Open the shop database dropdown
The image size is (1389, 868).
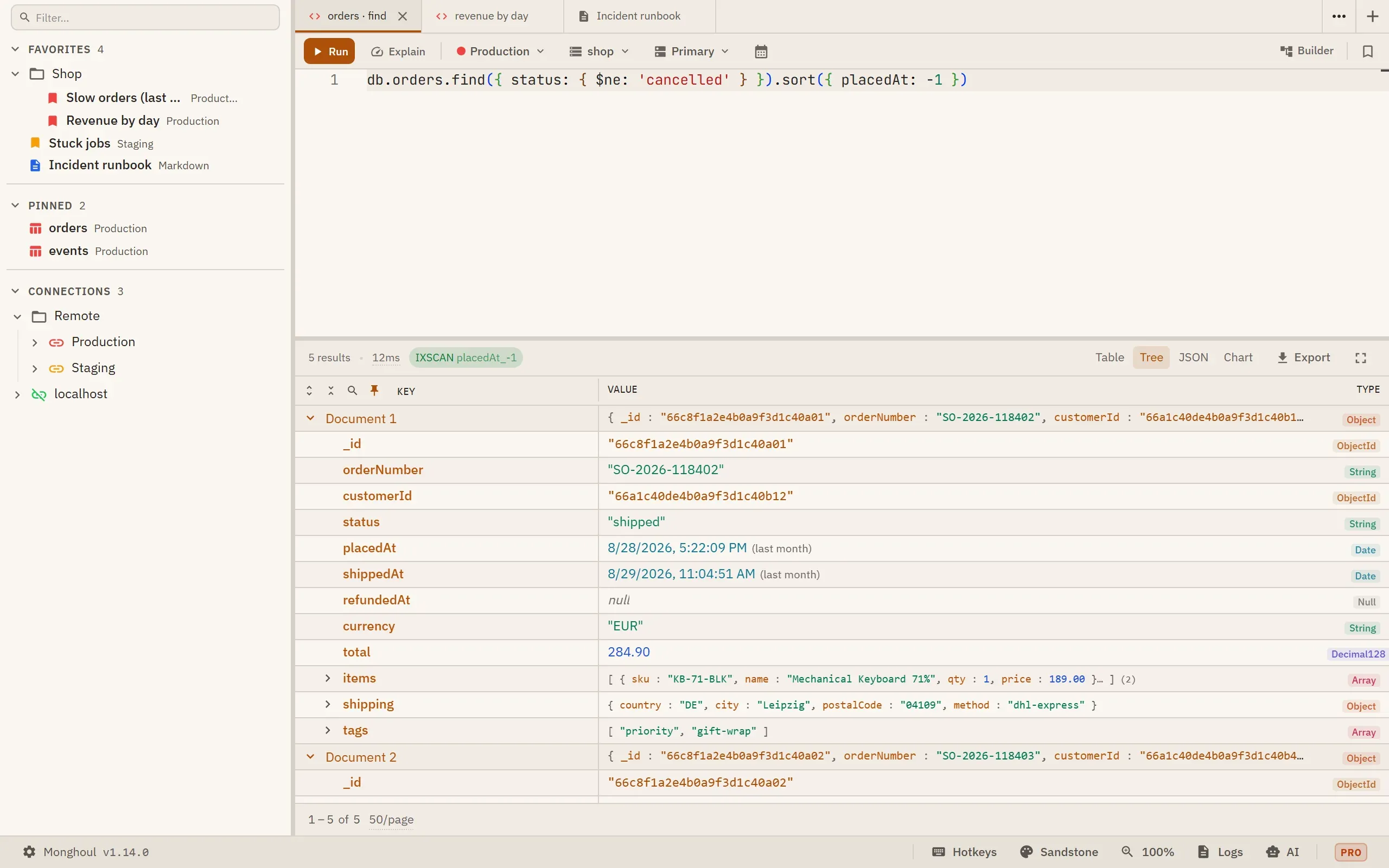pyautogui.click(x=598, y=52)
